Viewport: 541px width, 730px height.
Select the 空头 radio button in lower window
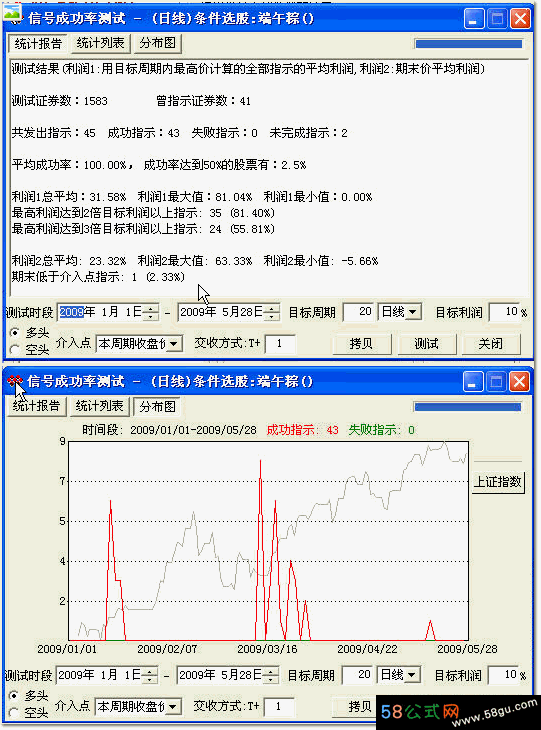pyautogui.click(x=14, y=711)
